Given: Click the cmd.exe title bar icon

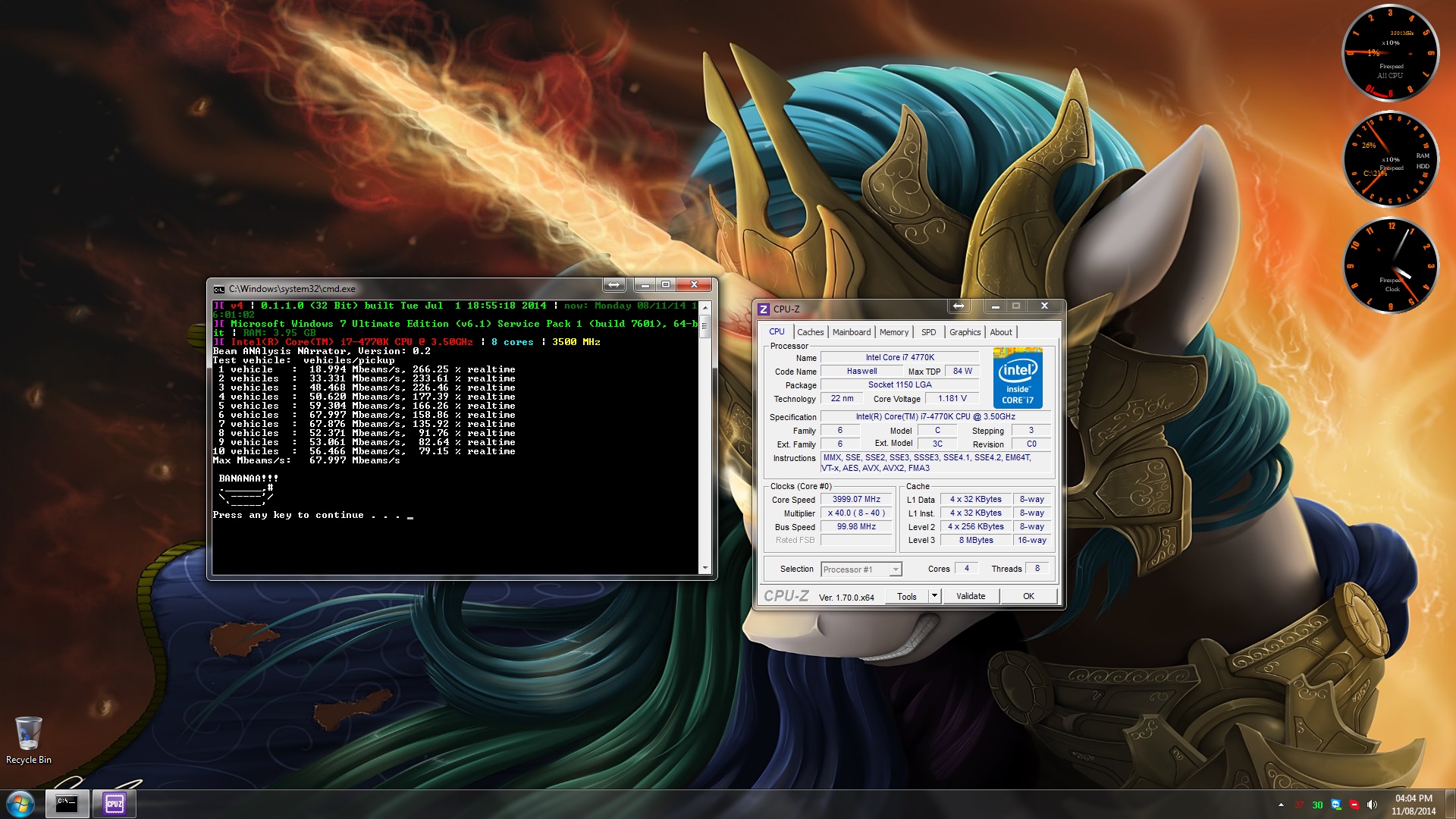Looking at the screenshot, I should [x=219, y=289].
